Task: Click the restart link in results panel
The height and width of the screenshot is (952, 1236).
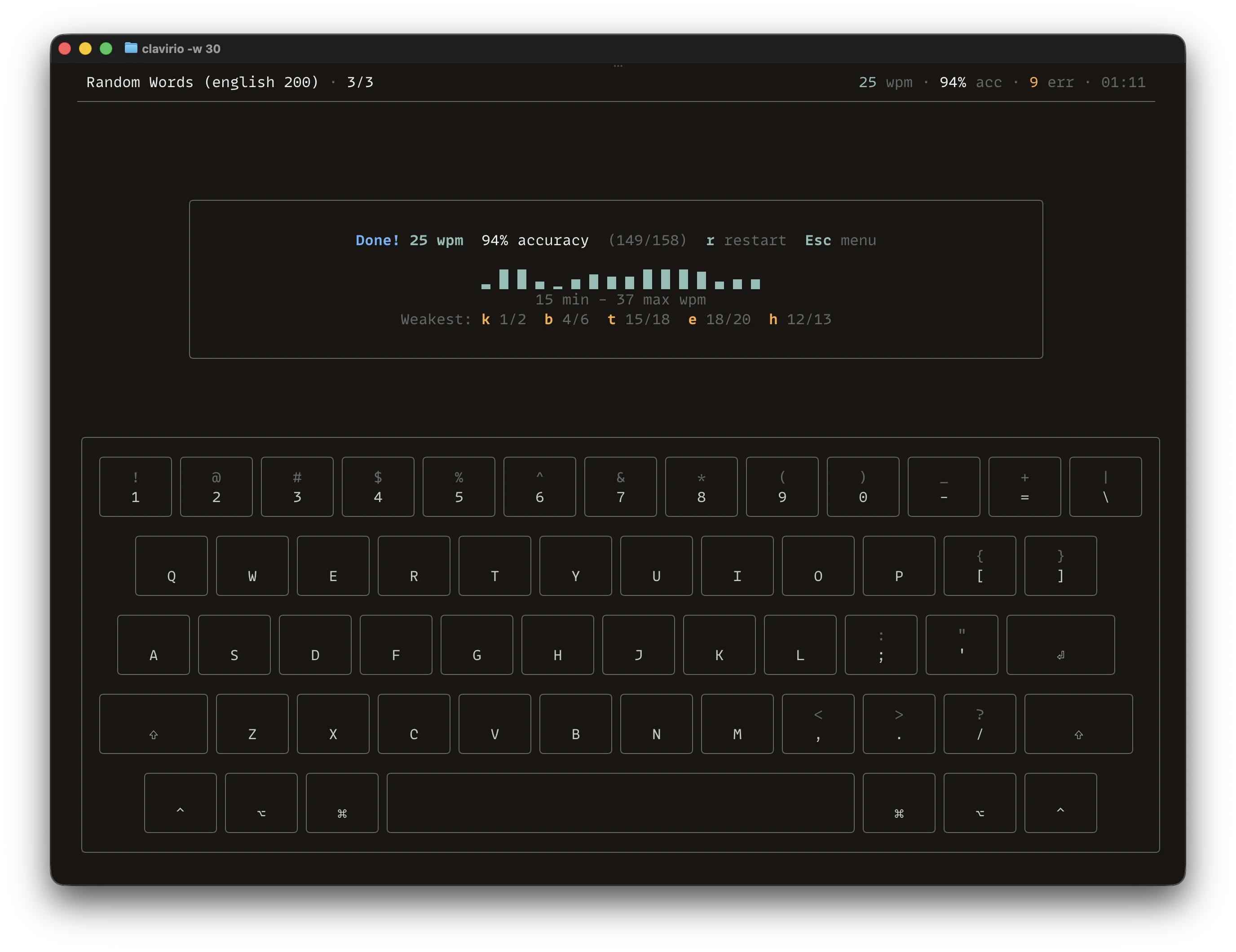Action: [x=755, y=240]
